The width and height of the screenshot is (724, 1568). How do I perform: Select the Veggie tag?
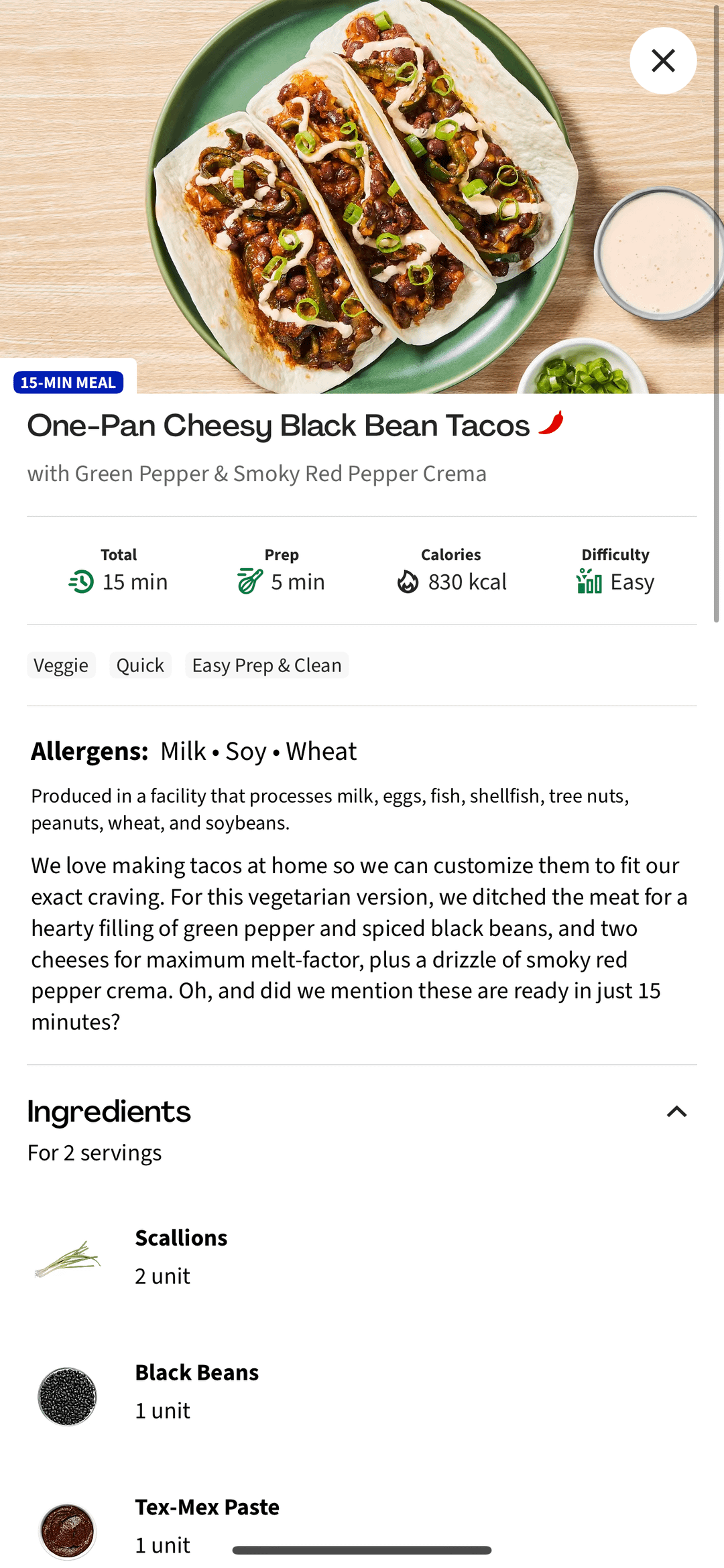(61, 665)
